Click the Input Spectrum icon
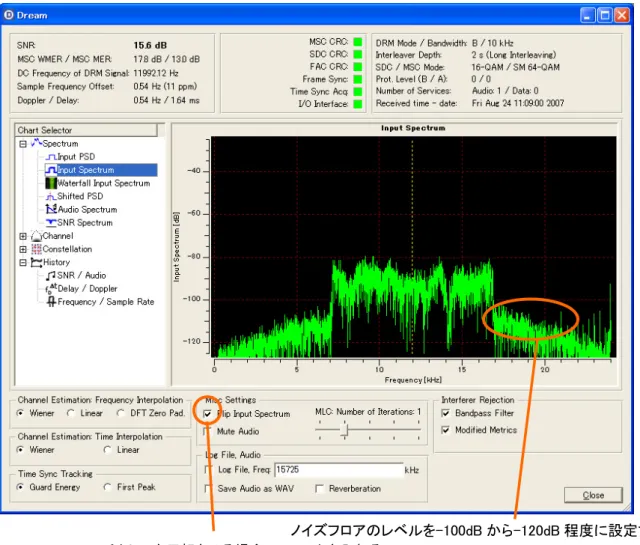This screenshot has width=640, height=545. tap(51, 170)
